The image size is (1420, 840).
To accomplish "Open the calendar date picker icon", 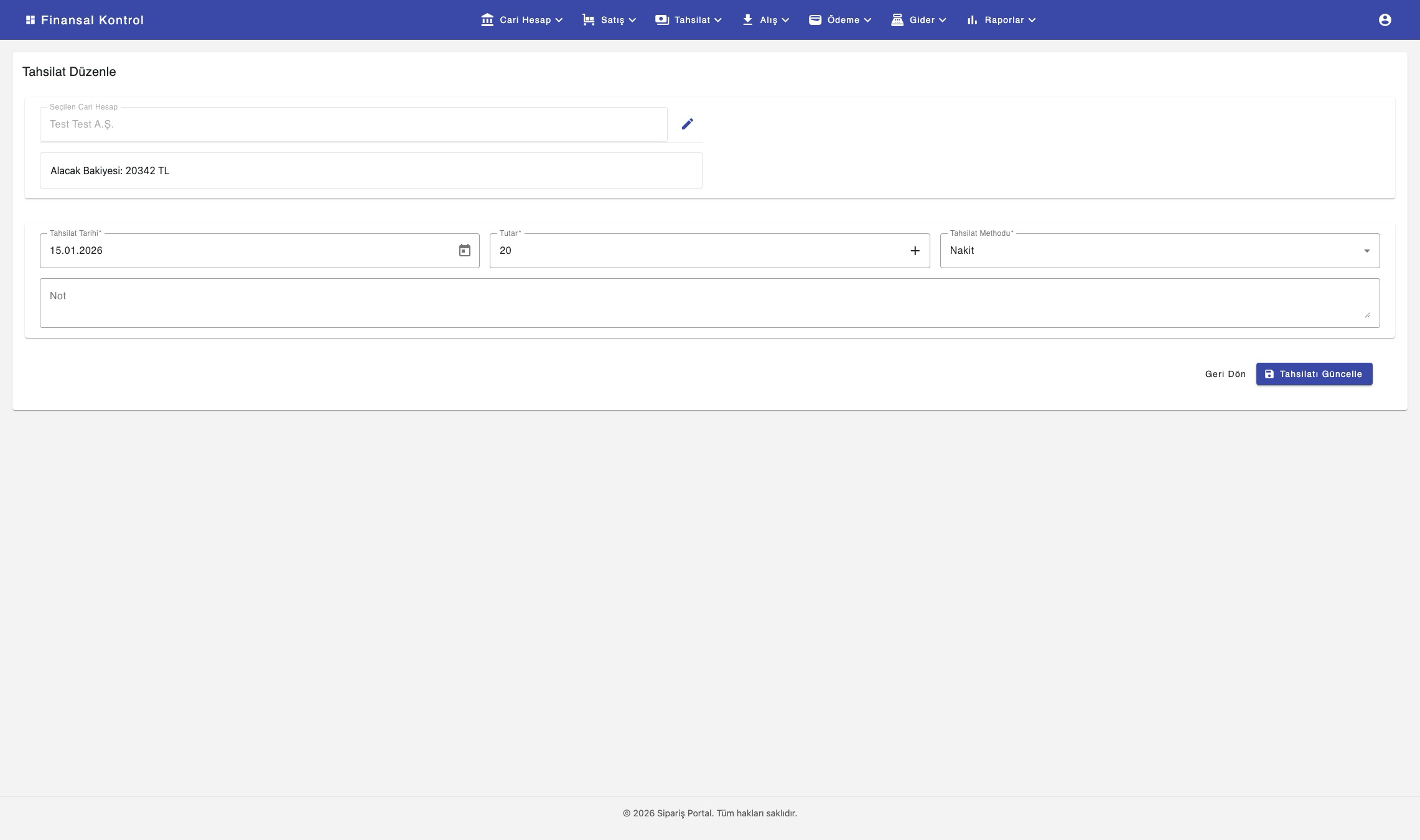I will 464,251.
